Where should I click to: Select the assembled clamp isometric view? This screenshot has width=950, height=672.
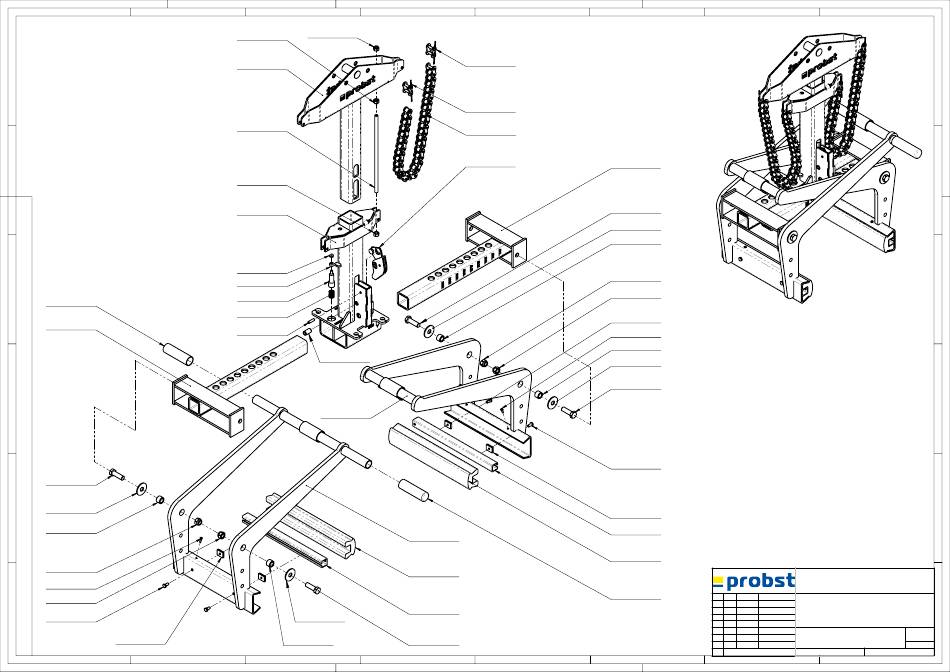click(819, 168)
